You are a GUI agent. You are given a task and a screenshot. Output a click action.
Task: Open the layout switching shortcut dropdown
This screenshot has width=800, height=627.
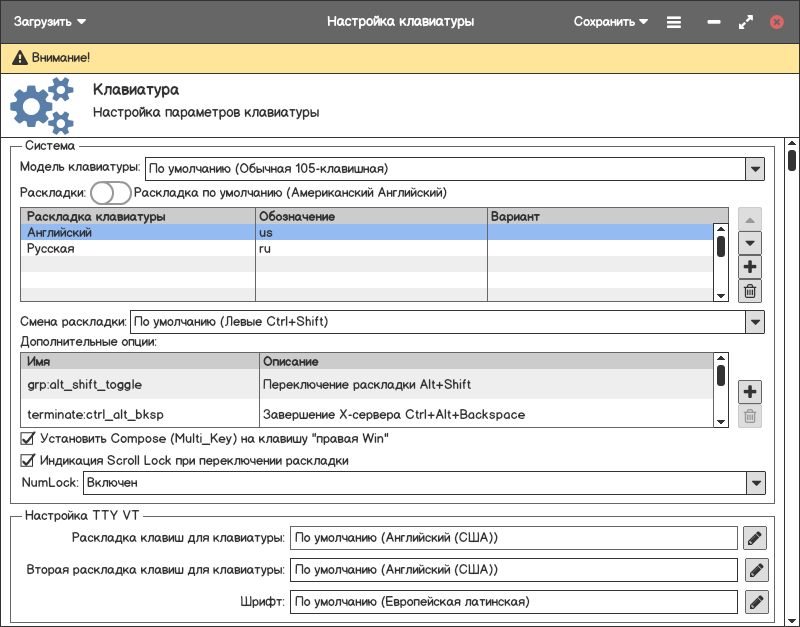(754, 322)
